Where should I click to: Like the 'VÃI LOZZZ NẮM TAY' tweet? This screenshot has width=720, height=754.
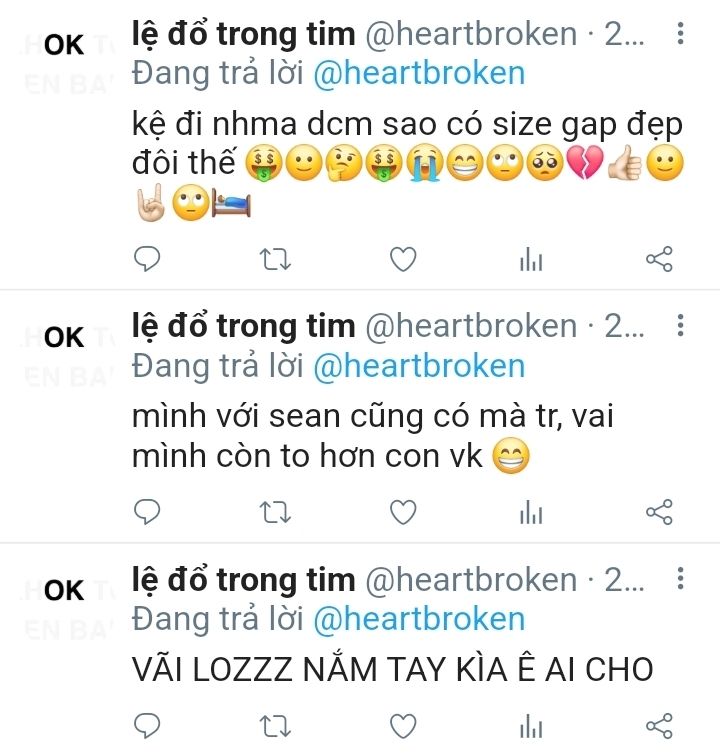pyautogui.click(x=403, y=727)
